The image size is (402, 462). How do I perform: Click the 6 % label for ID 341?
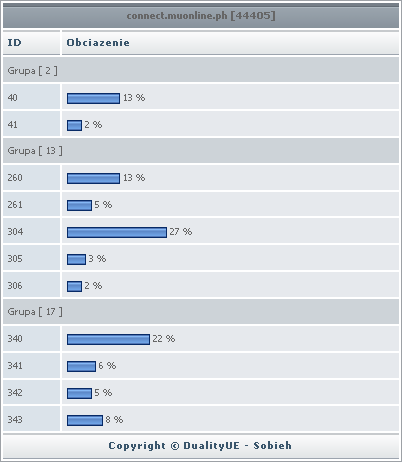coord(107,366)
